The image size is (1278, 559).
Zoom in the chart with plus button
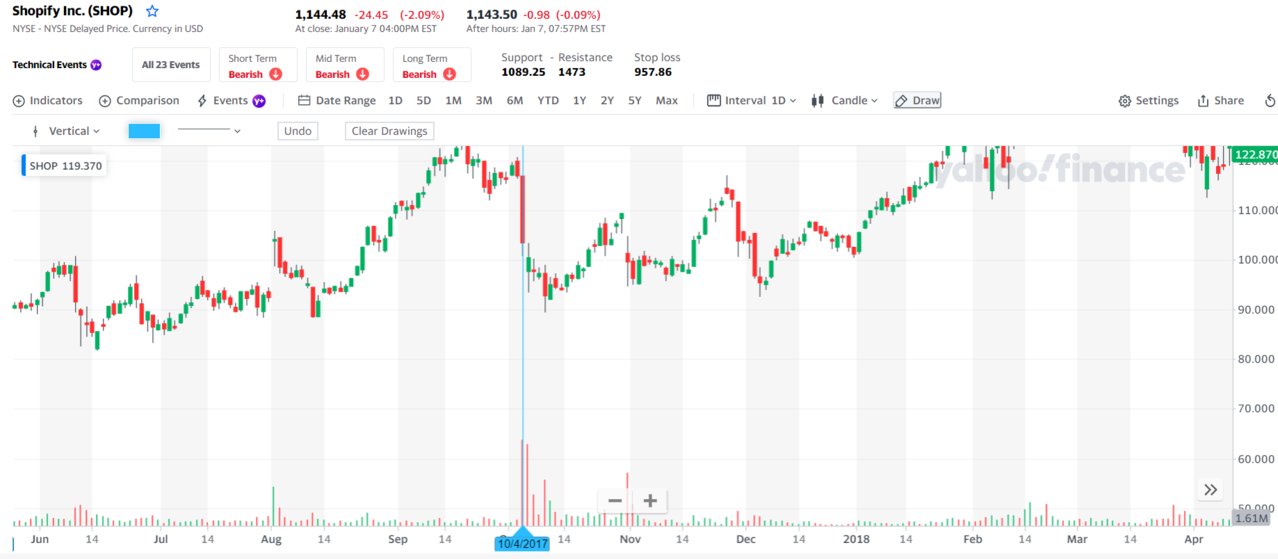pos(650,501)
